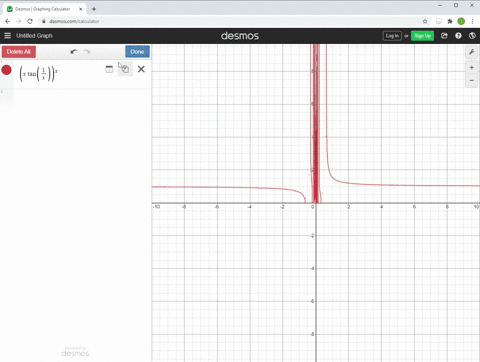Open a new browser tab

click(x=94, y=9)
